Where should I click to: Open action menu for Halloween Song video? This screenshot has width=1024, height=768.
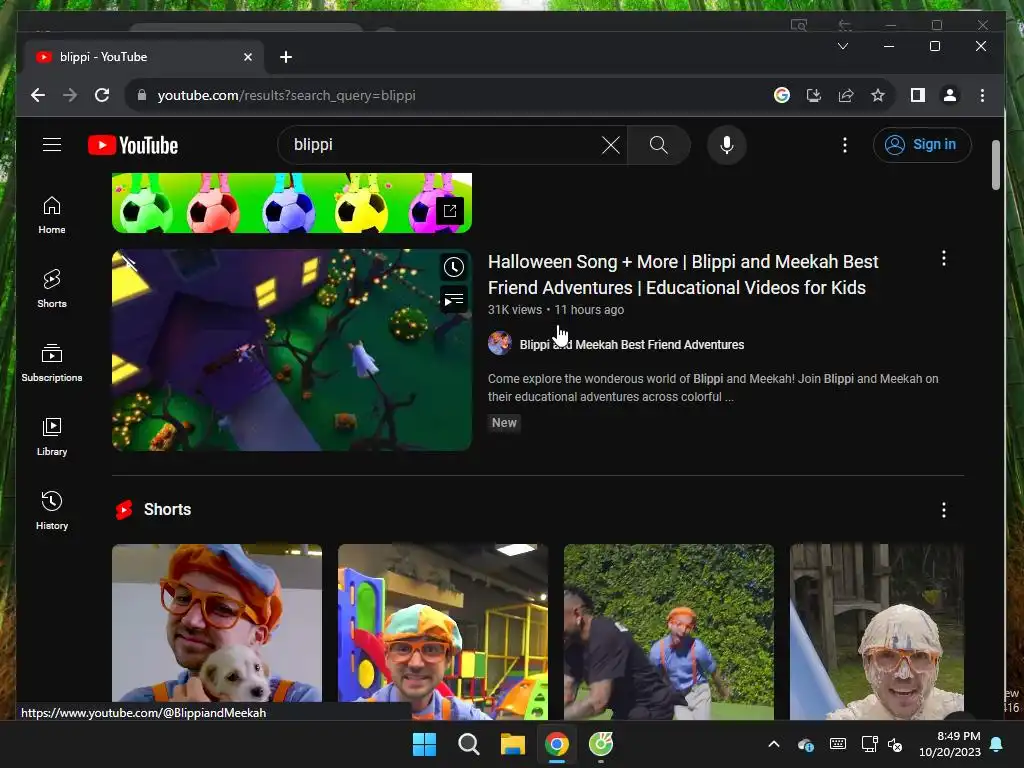pos(944,259)
